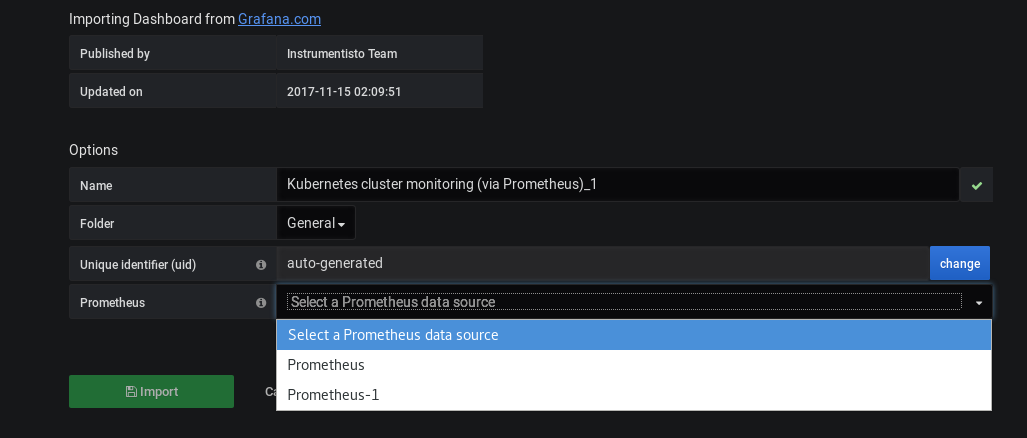1027x438 pixels.
Task: Click the green Import button
Action: click(x=151, y=391)
